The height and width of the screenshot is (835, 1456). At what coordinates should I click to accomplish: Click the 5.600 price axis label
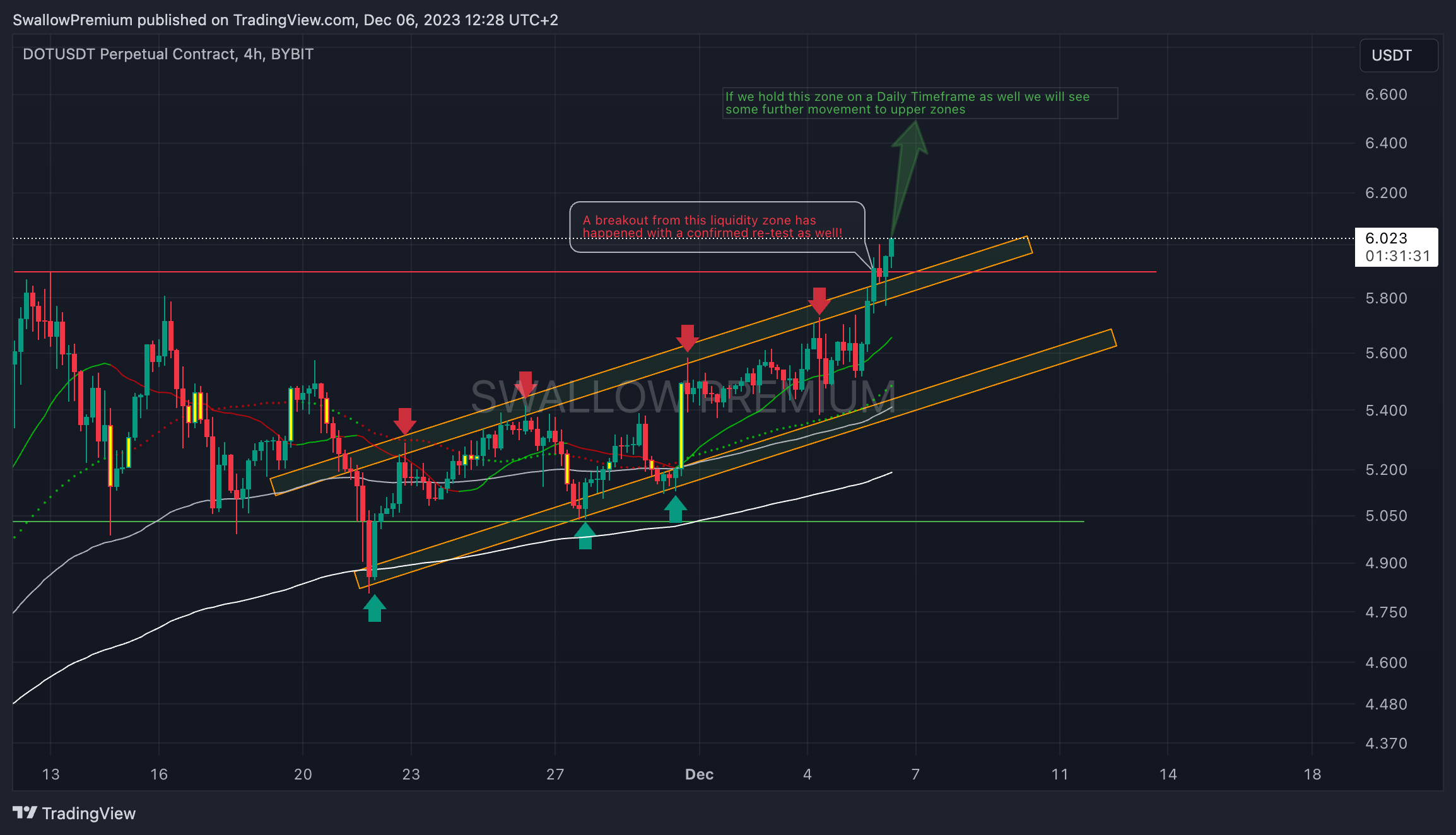coord(1386,353)
